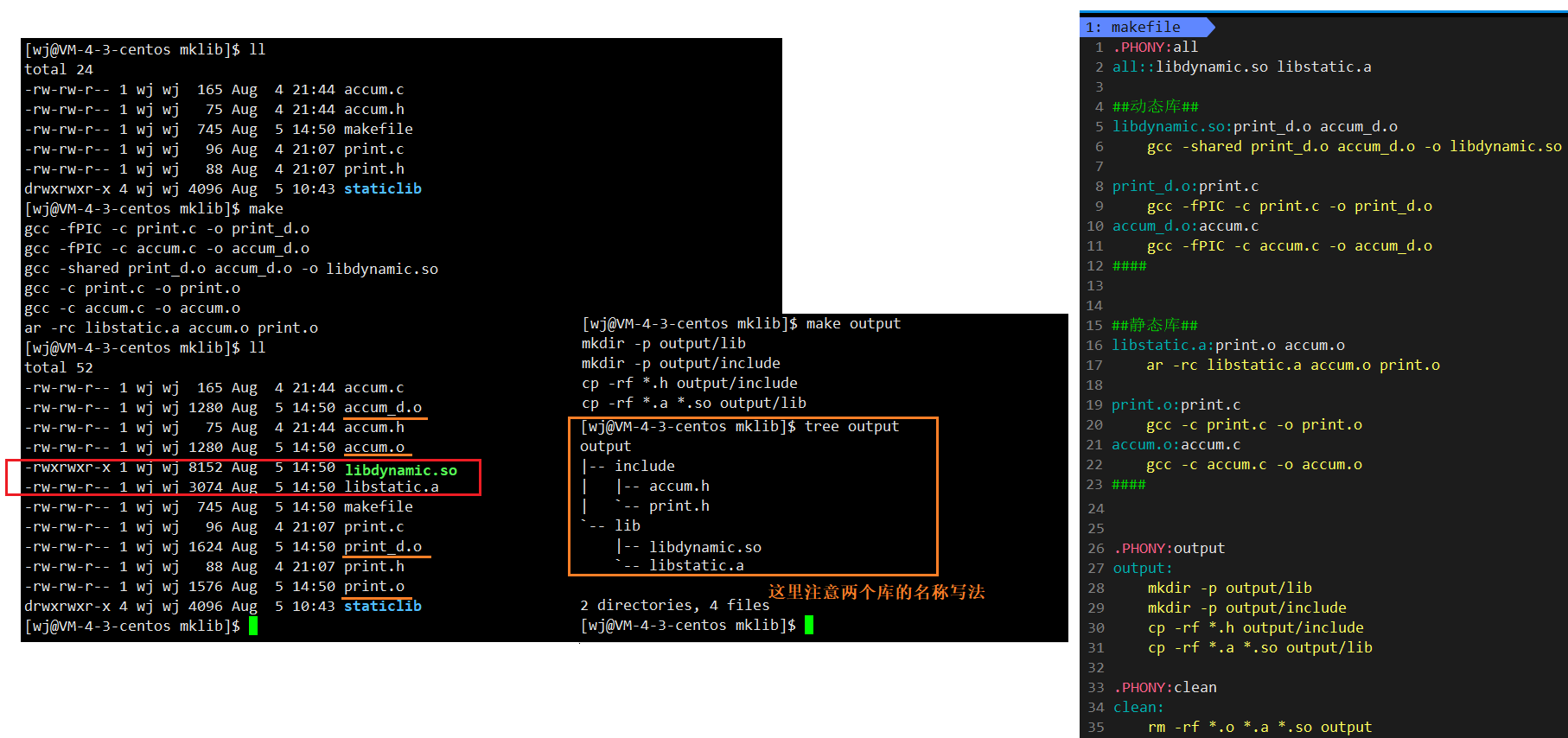Click 'output:' target on makefile line 27
Image resolution: width=1568 pixels, height=738 pixels.
click(1143, 568)
